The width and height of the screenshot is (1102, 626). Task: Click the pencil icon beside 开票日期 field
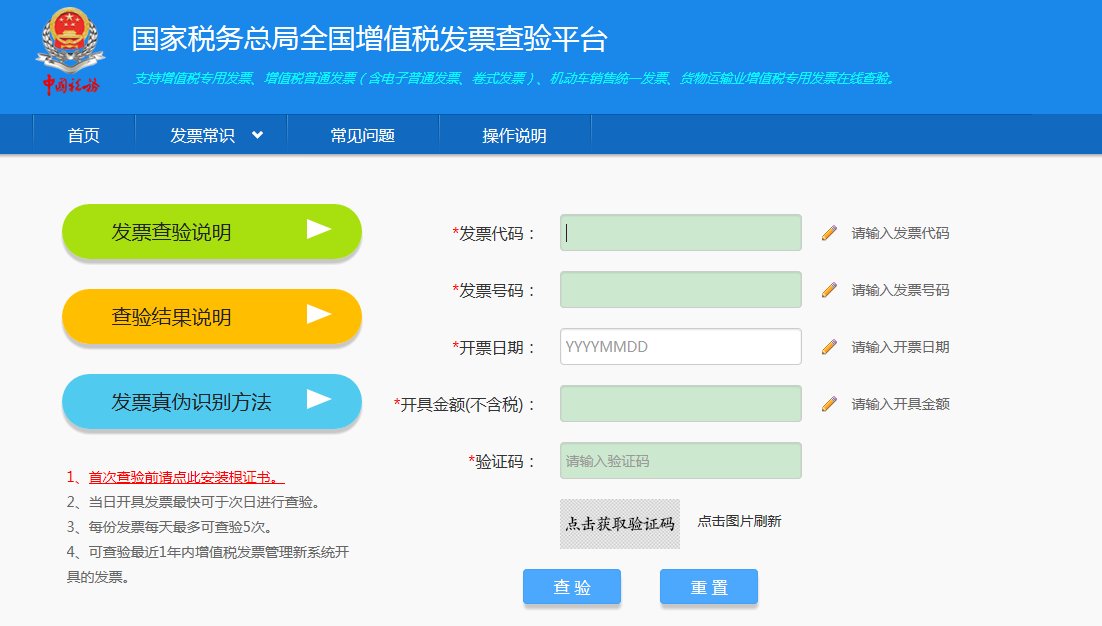click(828, 346)
